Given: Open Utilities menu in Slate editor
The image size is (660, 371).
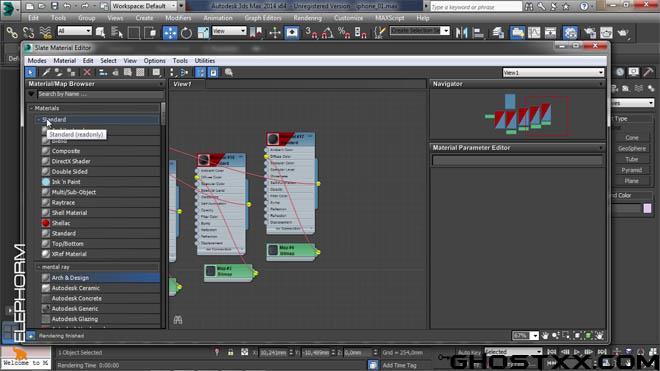Looking at the screenshot, I should (x=205, y=61).
